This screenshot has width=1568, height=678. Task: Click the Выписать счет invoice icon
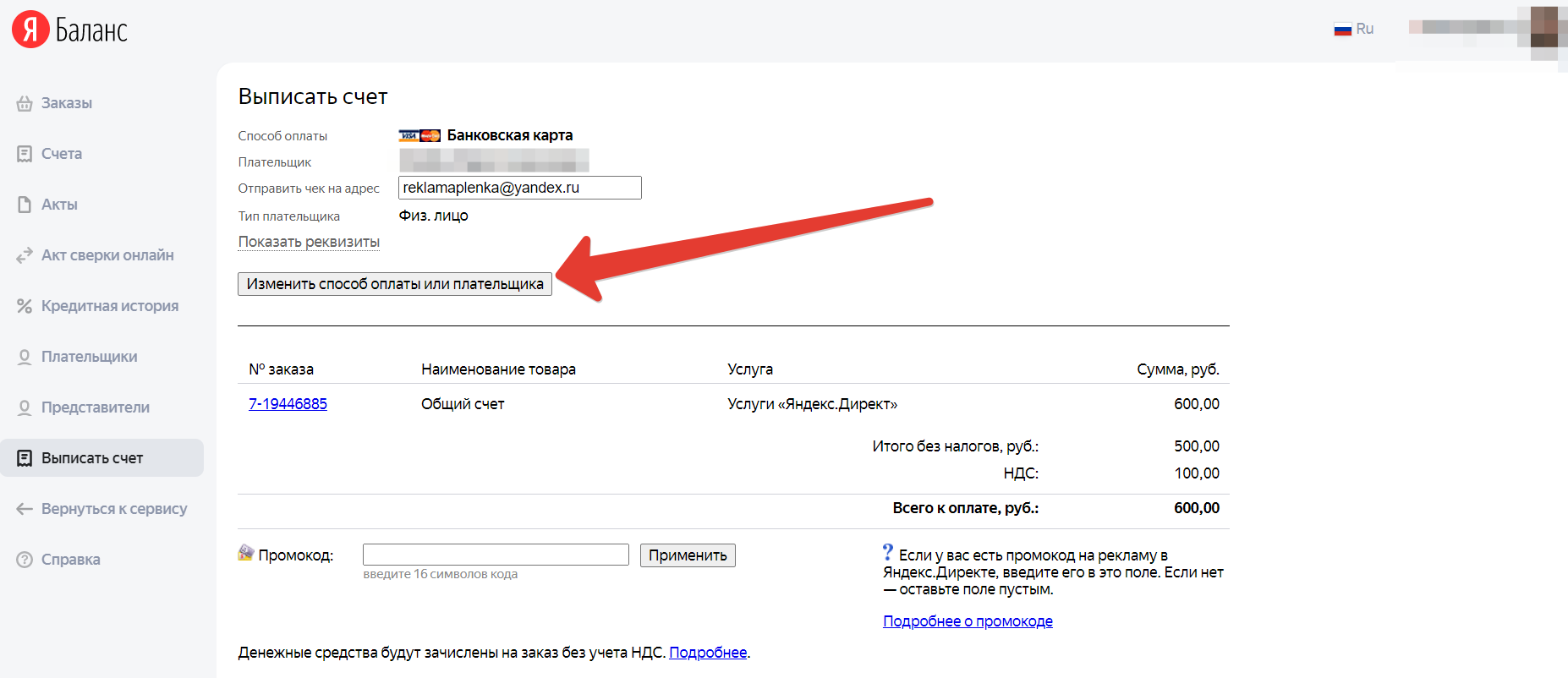[25, 458]
